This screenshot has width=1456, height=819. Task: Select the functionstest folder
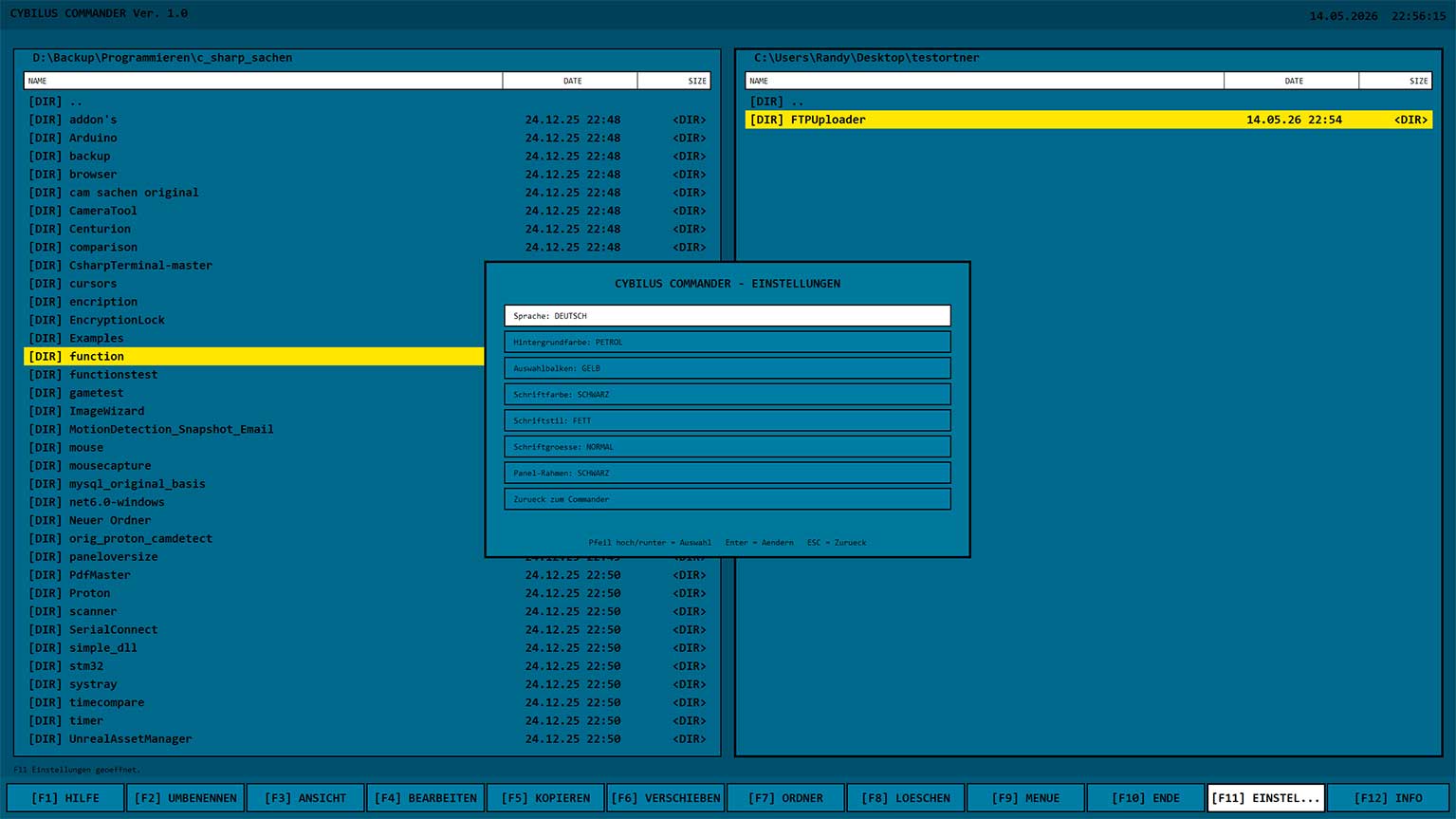254,375
